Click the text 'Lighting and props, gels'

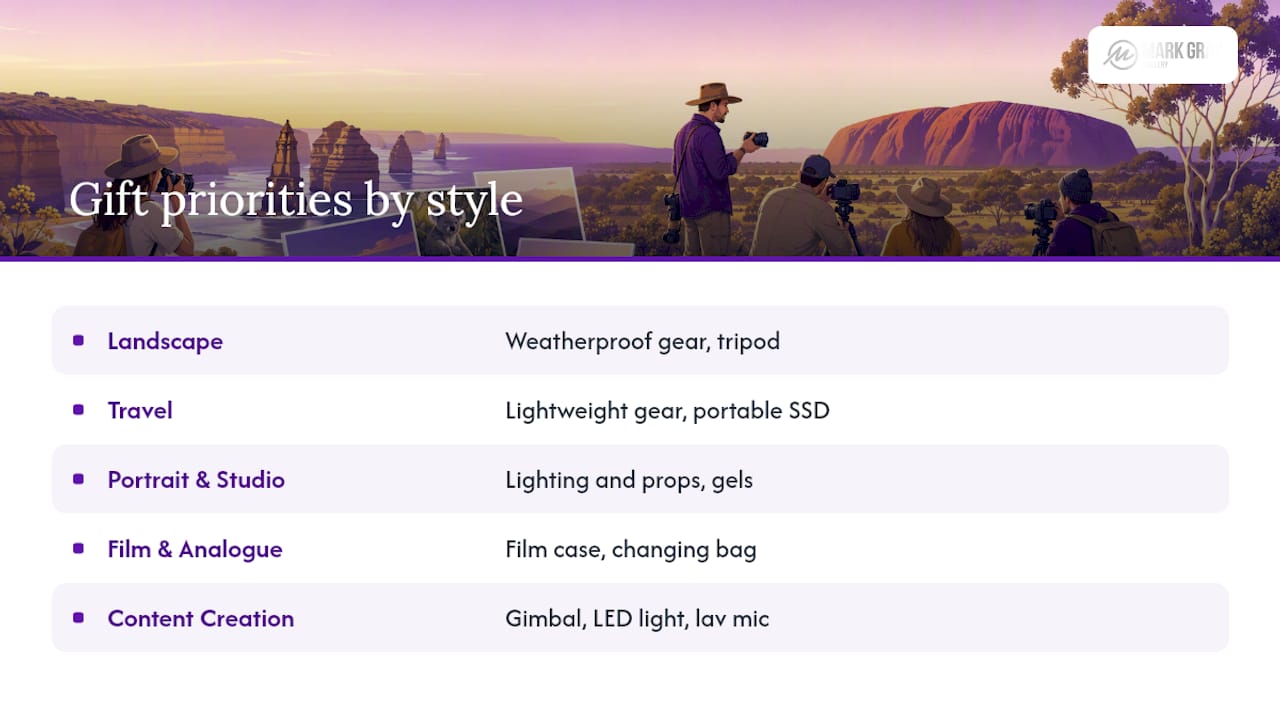[629, 480]
